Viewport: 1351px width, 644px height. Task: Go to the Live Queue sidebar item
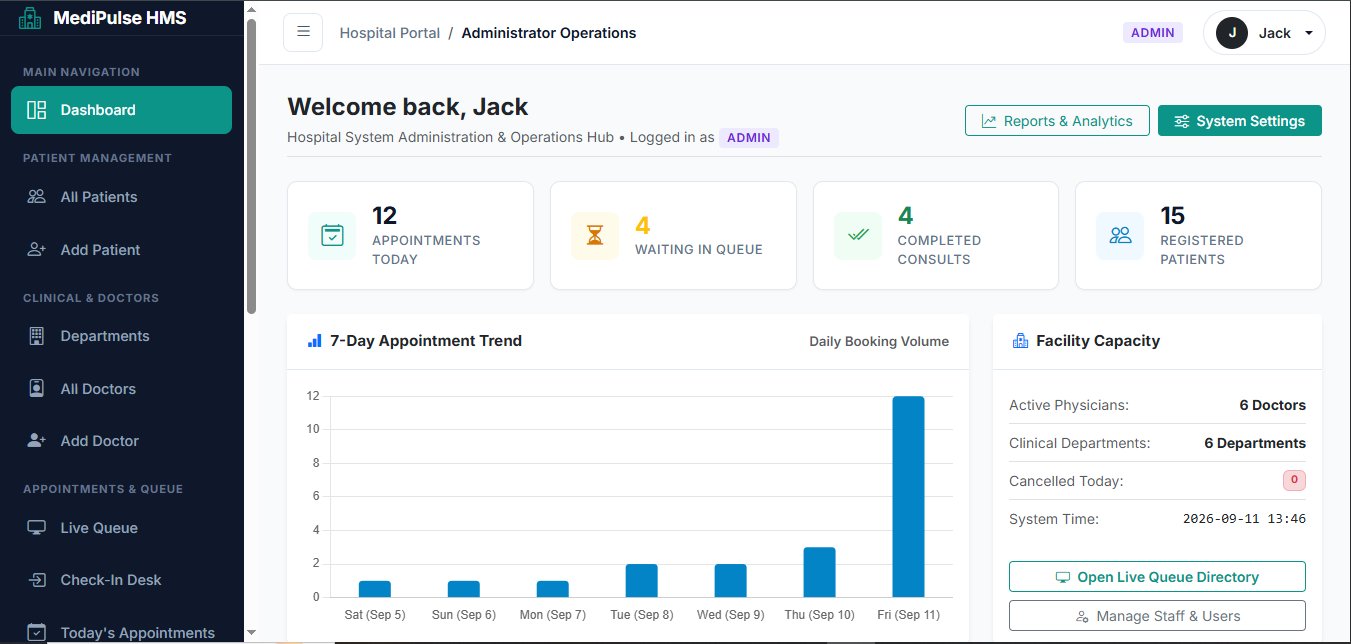121,528
